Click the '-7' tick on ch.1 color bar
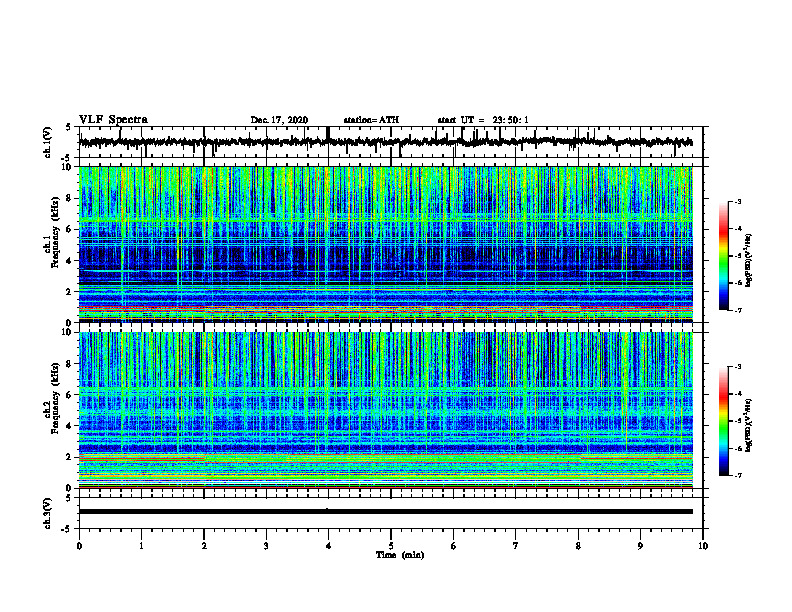The height and width of the screenshot is (612, 792). click(737, 310)
